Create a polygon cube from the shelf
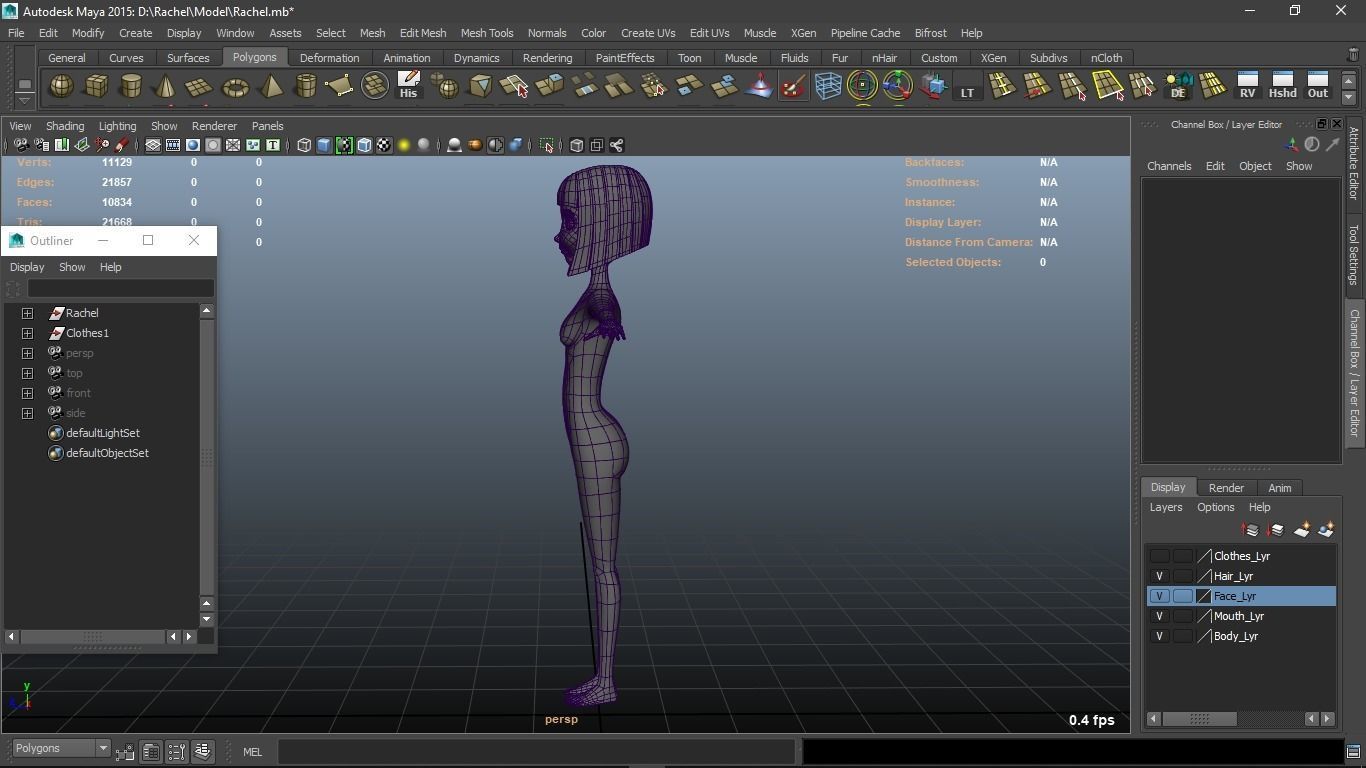The image size is (1366, 768). click(96, 87)
